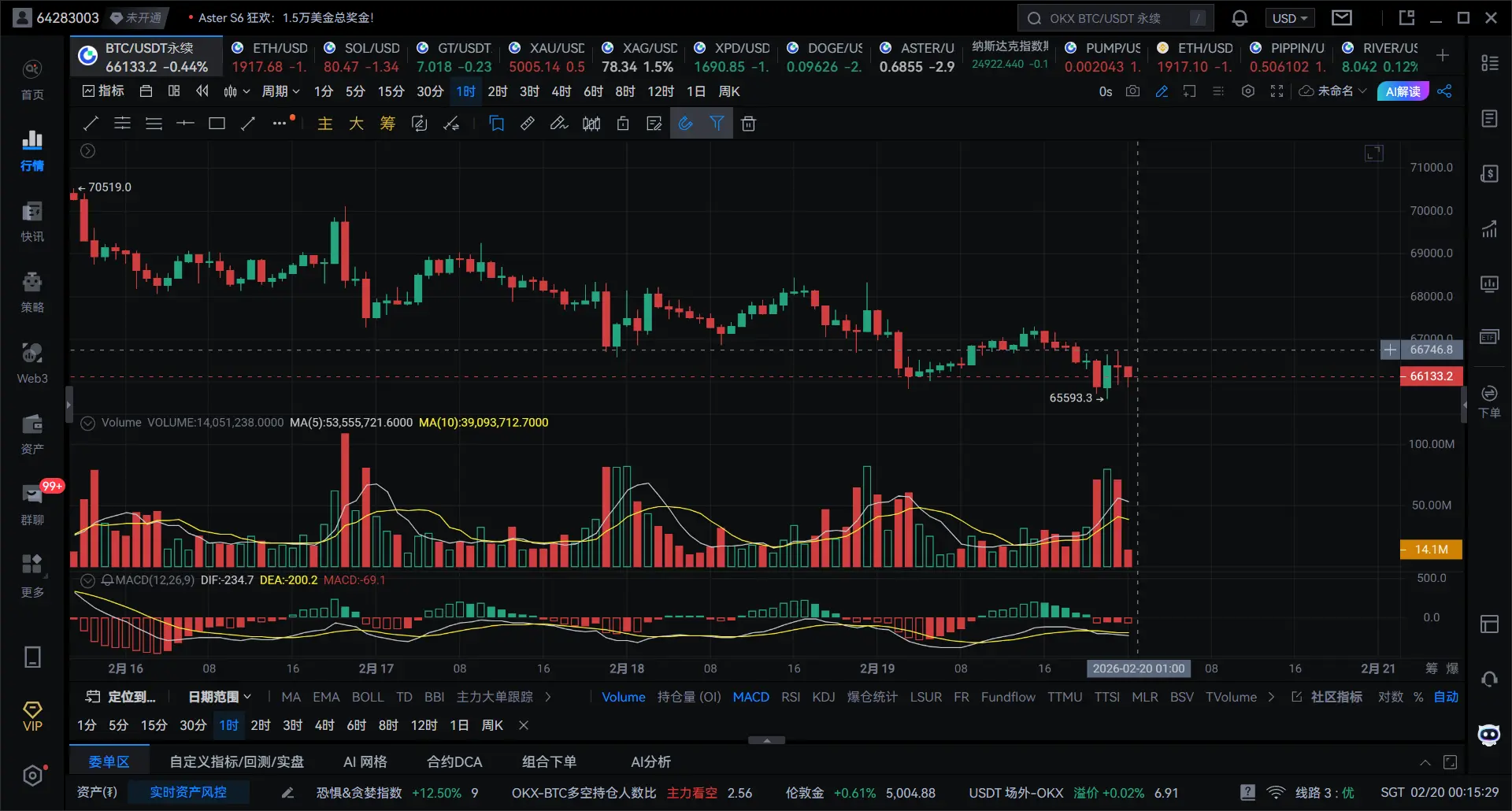Select the trend line drawing tool
This screenshot has height=811, width=1512.
click(x=91, y=123)
